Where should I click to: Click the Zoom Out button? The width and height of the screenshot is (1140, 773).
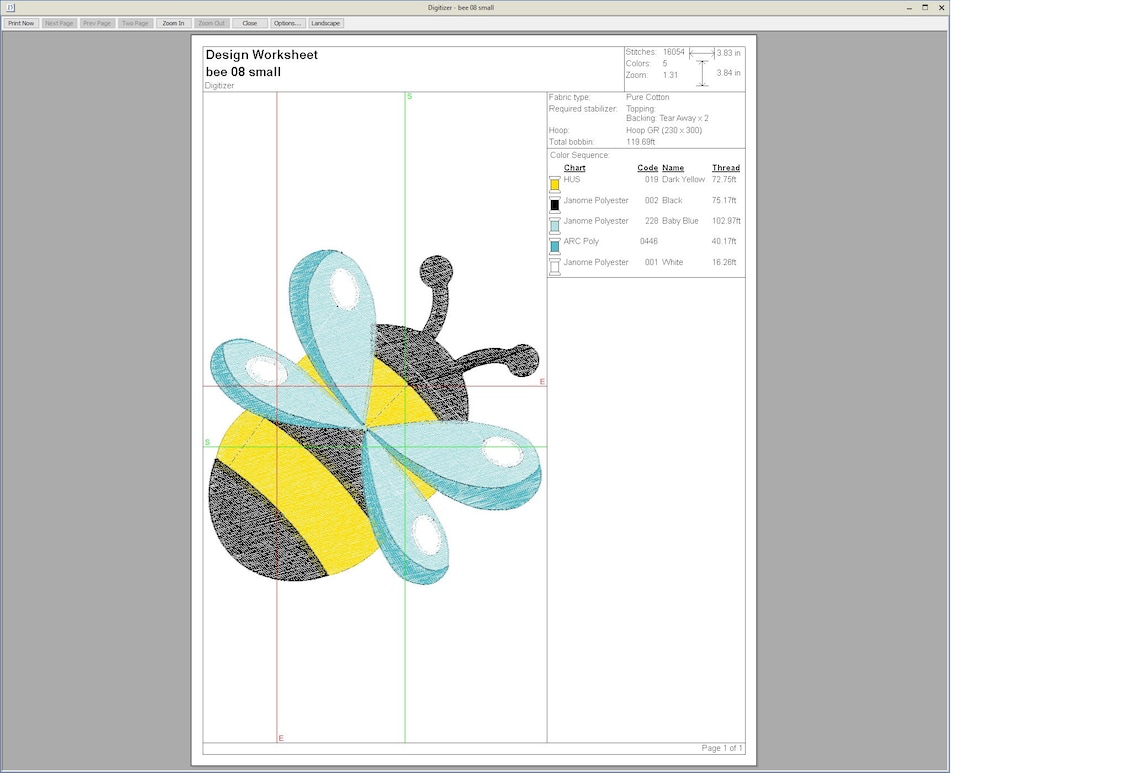click(x=212, y=23)
